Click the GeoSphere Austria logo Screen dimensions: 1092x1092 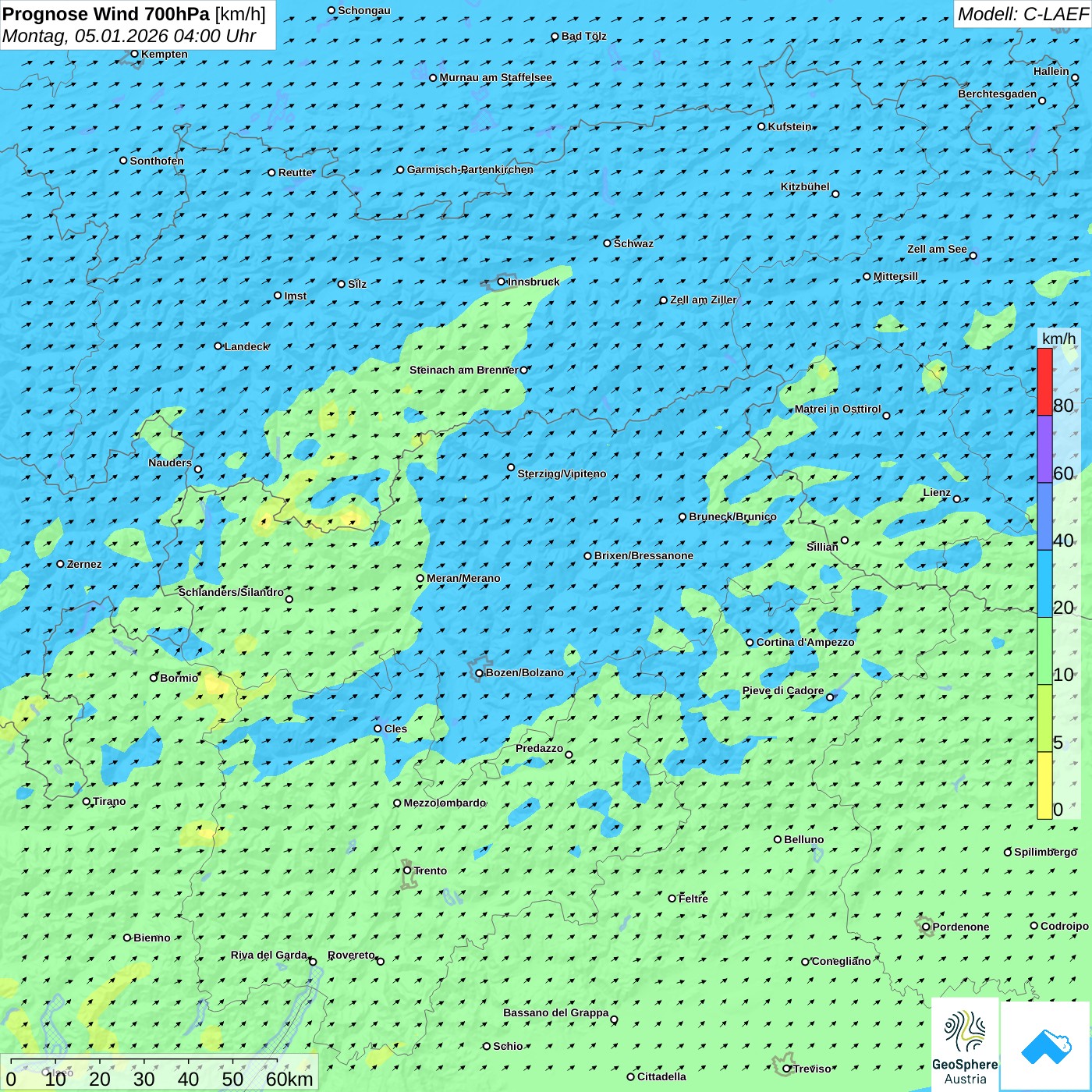point(965,1046)
